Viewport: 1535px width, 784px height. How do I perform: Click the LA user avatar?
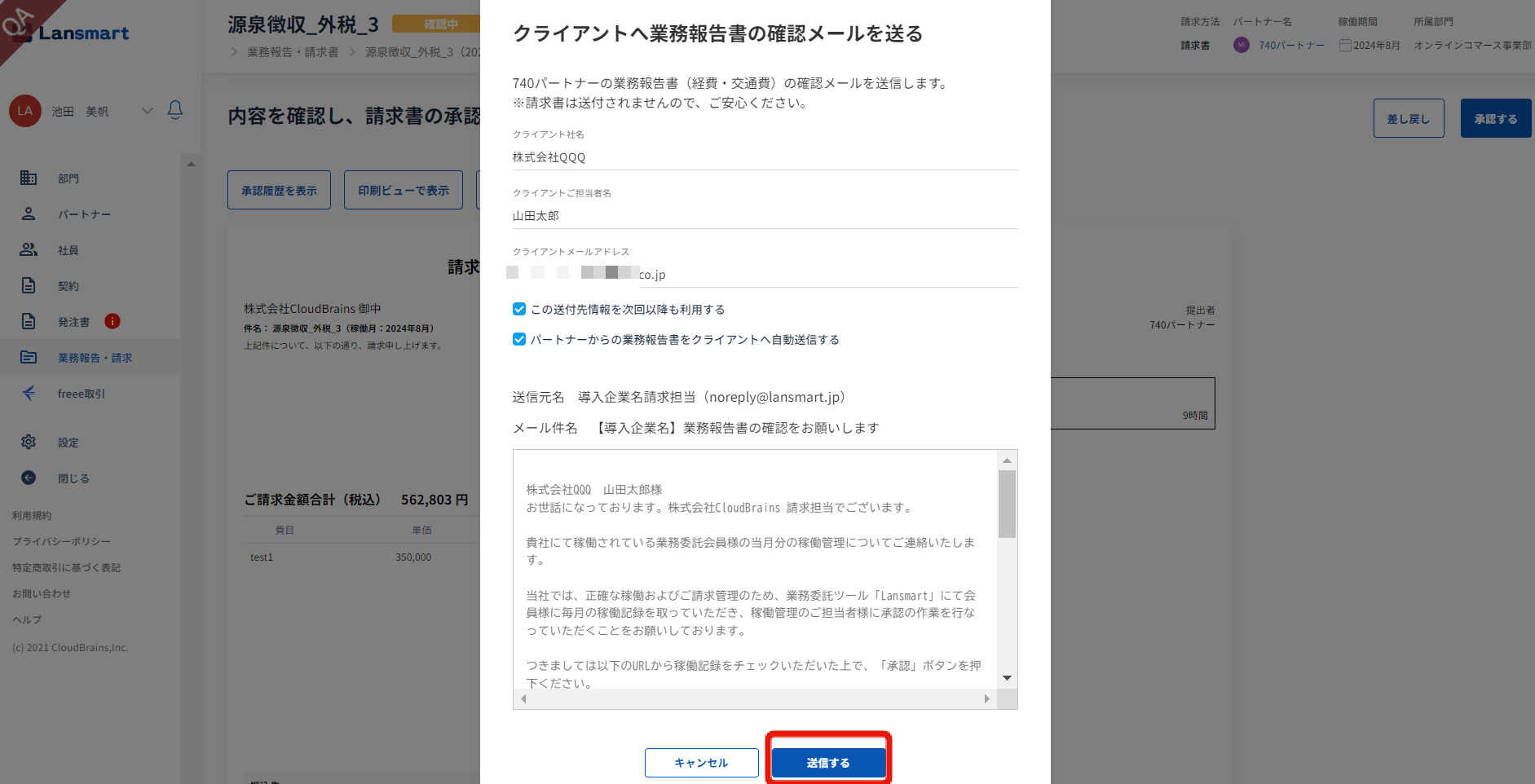coord(25,111)
